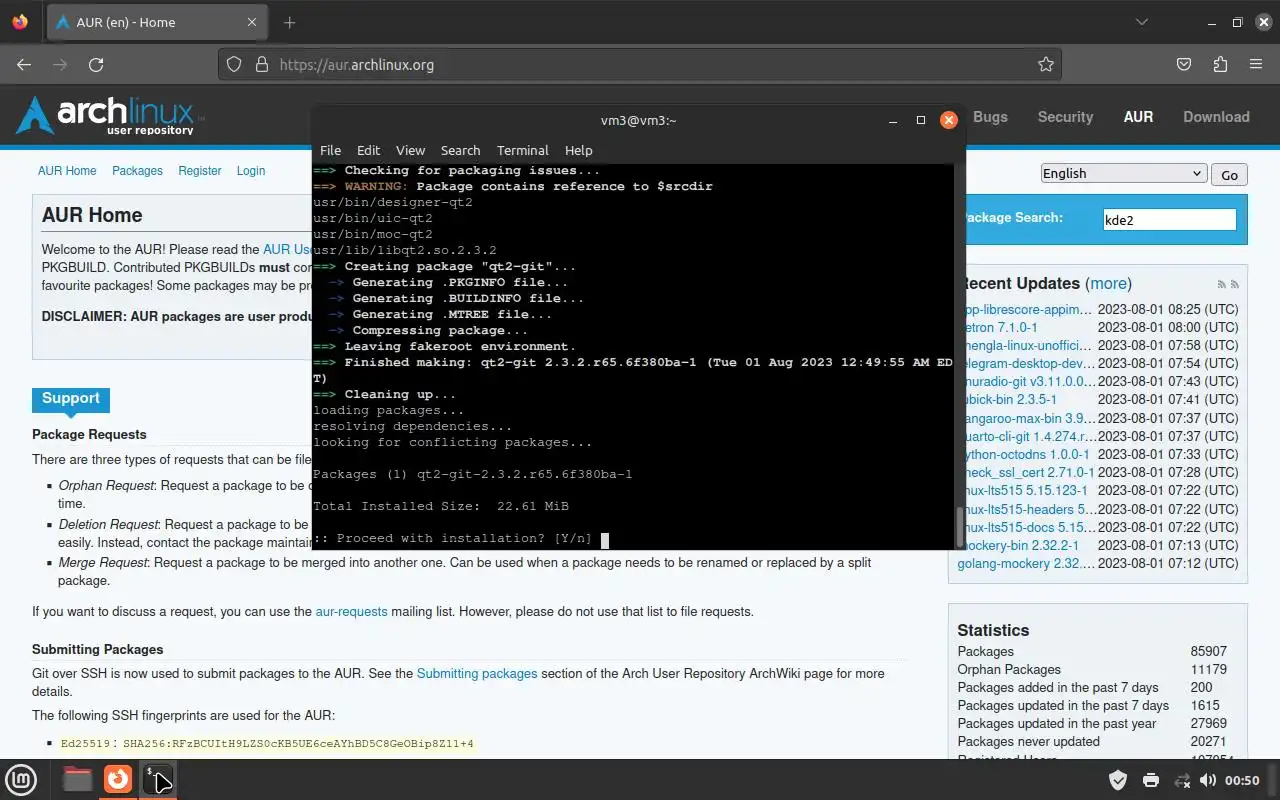Open the python-octodns 1.0.0-1 package link
Viewport: 1280px width, 800px height.
(1026, 454)
